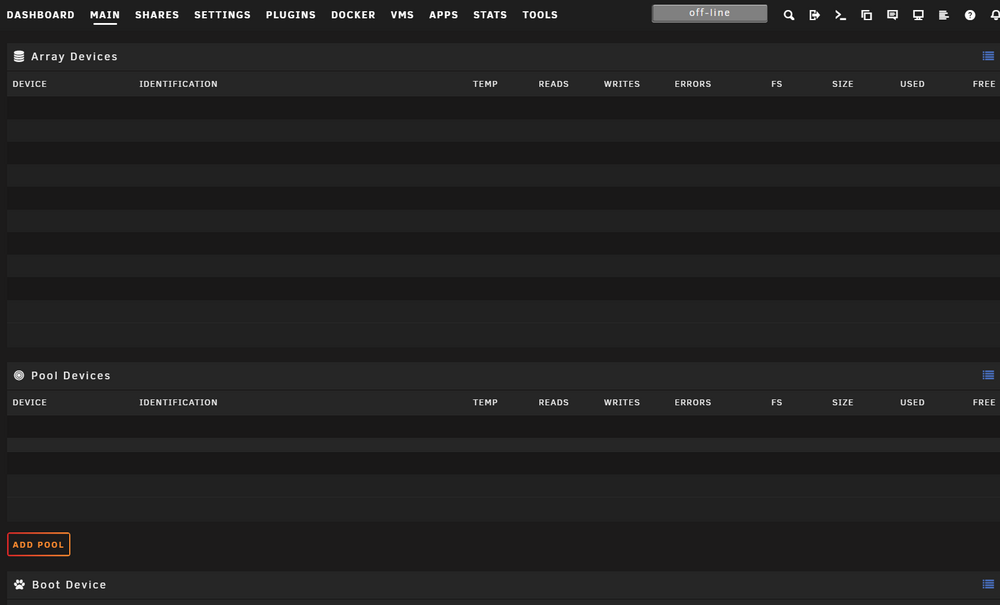The height and width of the screenshot is (605, 1000).
Task: Click TEMP header in Pool Devices table
Action: [485, 402]
